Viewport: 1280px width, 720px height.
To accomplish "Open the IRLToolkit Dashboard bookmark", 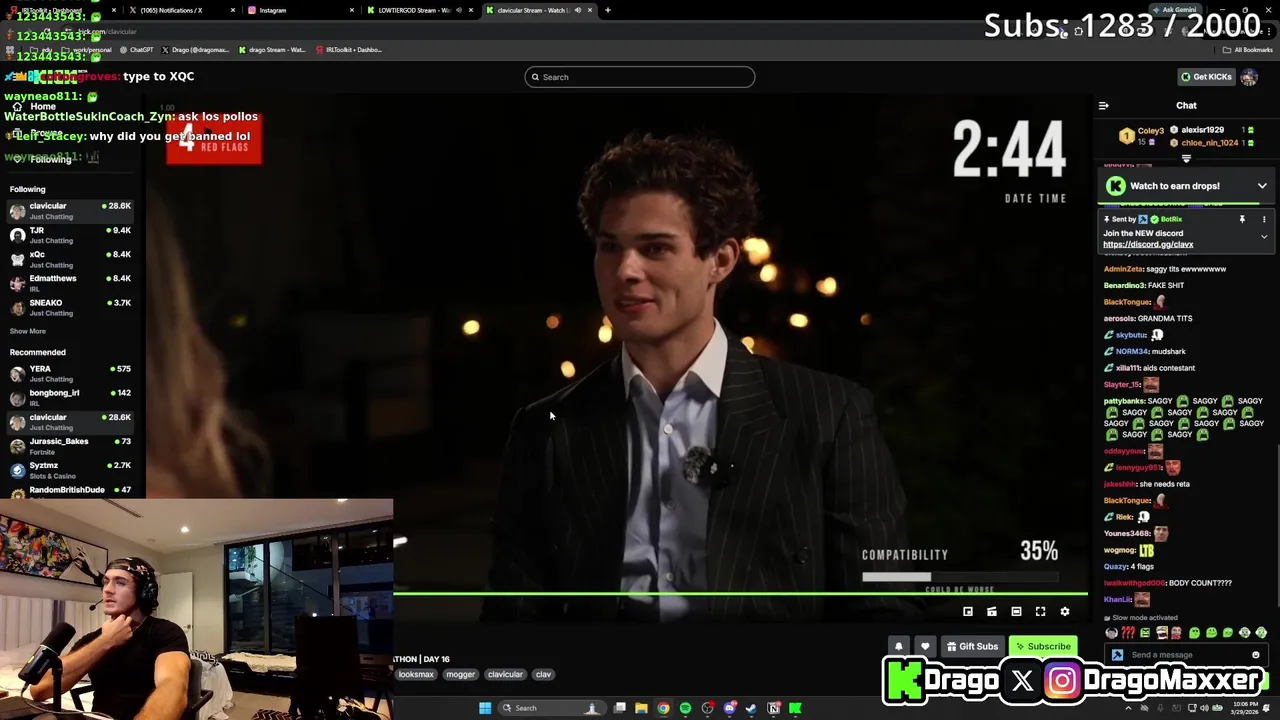I will click(x=350, y=49).
